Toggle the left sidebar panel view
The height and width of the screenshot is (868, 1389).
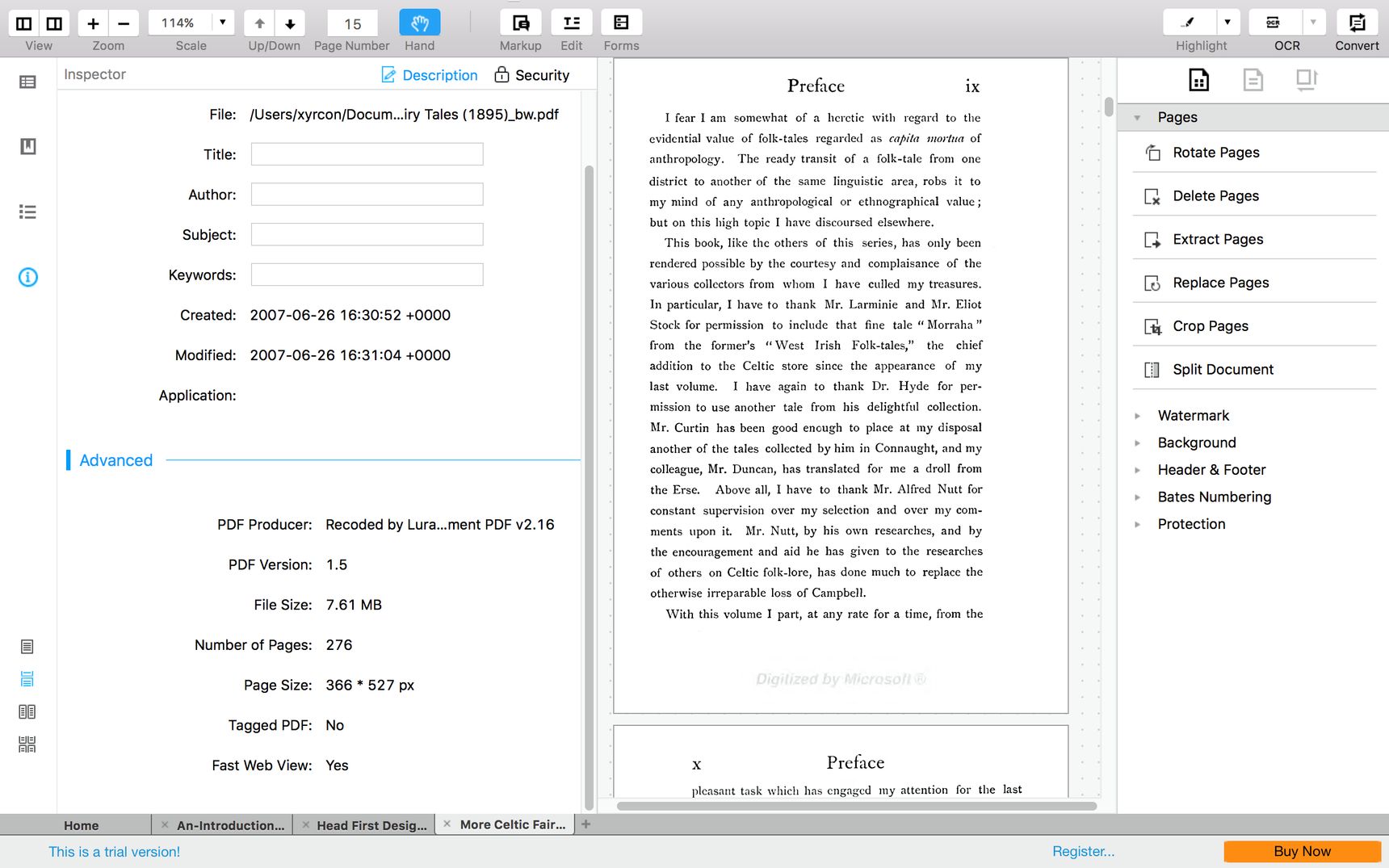pos(24,23)
